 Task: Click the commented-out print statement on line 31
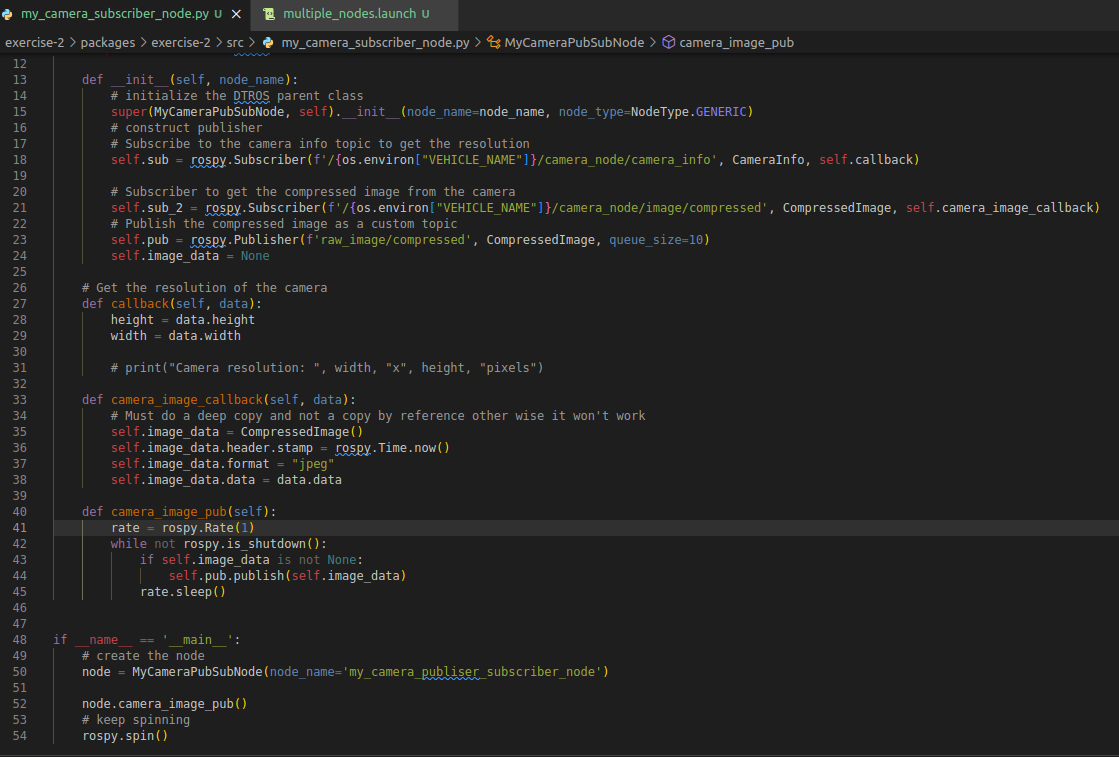coord(327,367)
